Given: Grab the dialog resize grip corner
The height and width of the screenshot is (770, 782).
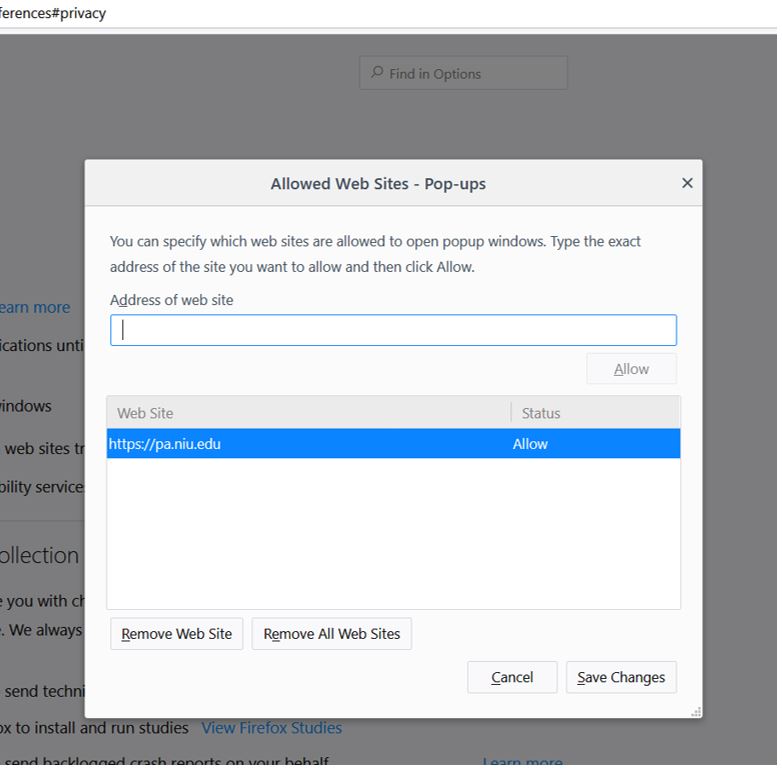Looking at the screenshot, I should pos(695,711).
